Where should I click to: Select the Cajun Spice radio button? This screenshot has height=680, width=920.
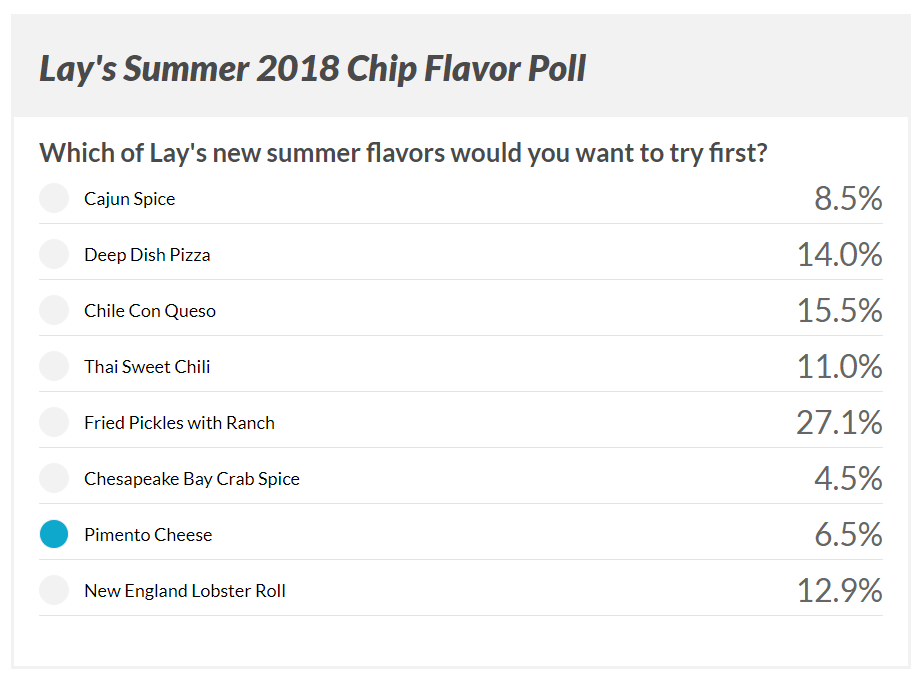54,198
